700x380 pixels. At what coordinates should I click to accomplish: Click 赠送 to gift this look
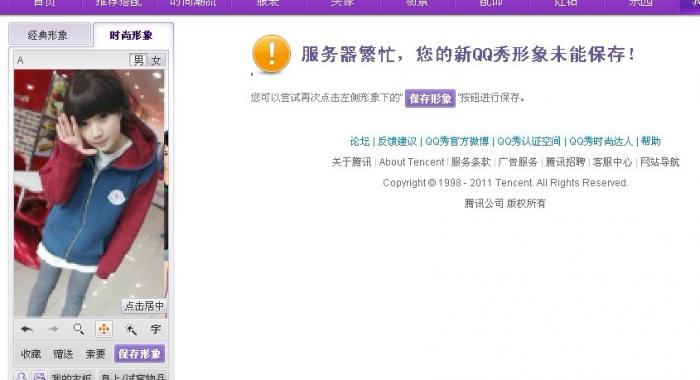point(63,354)
